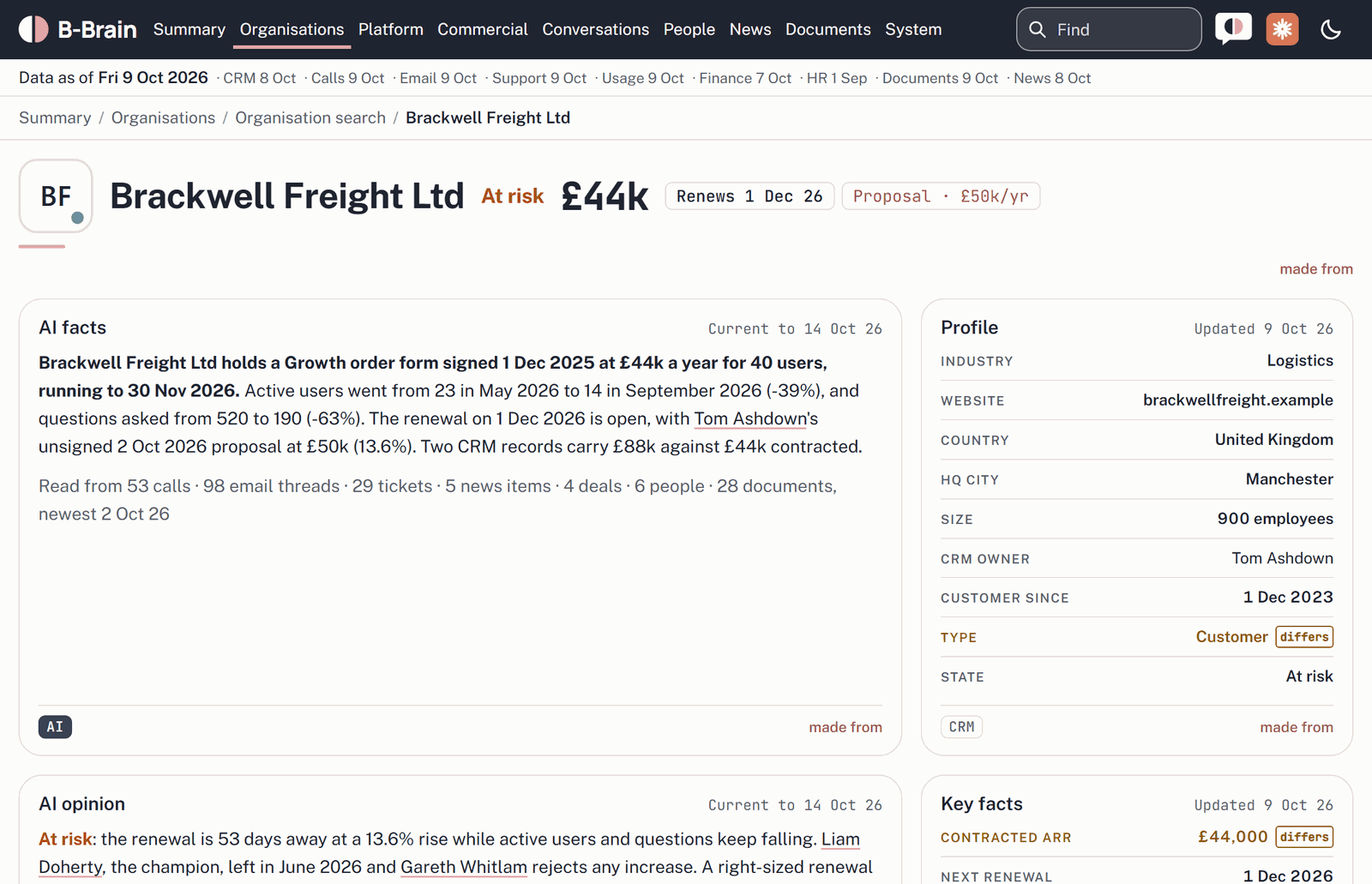Click brackwellfreight.example website value
1372x884 pixels.
tap(1237, 400)
